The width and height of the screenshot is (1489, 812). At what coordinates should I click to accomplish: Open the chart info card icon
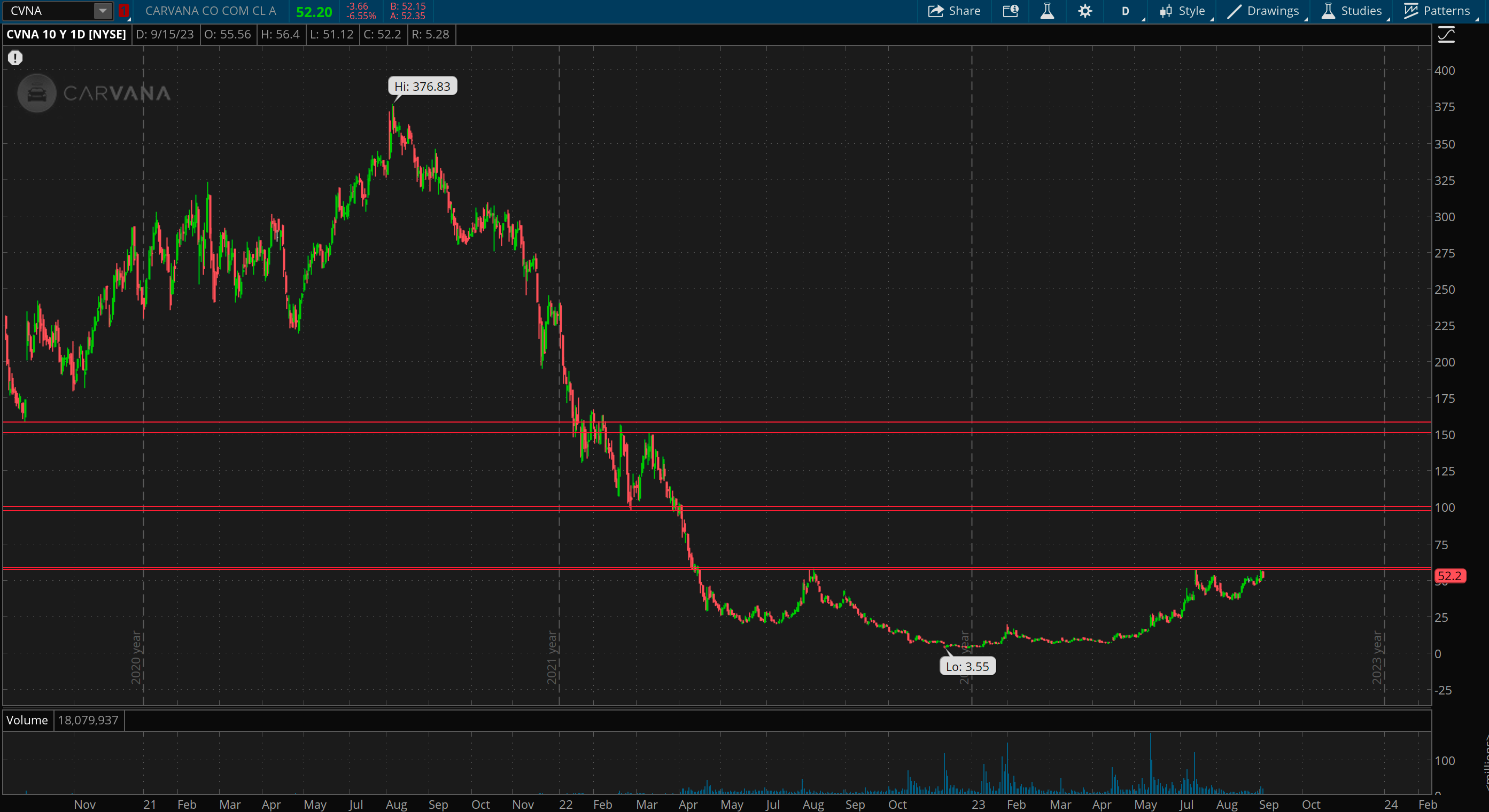(1010, 11)
